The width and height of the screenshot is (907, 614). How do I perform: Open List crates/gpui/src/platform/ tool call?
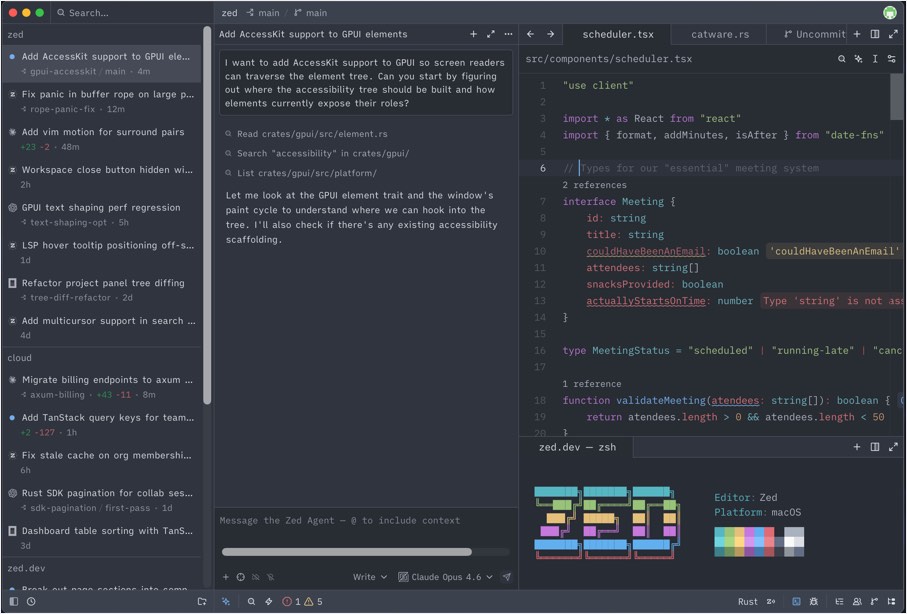tap(301, 173)
